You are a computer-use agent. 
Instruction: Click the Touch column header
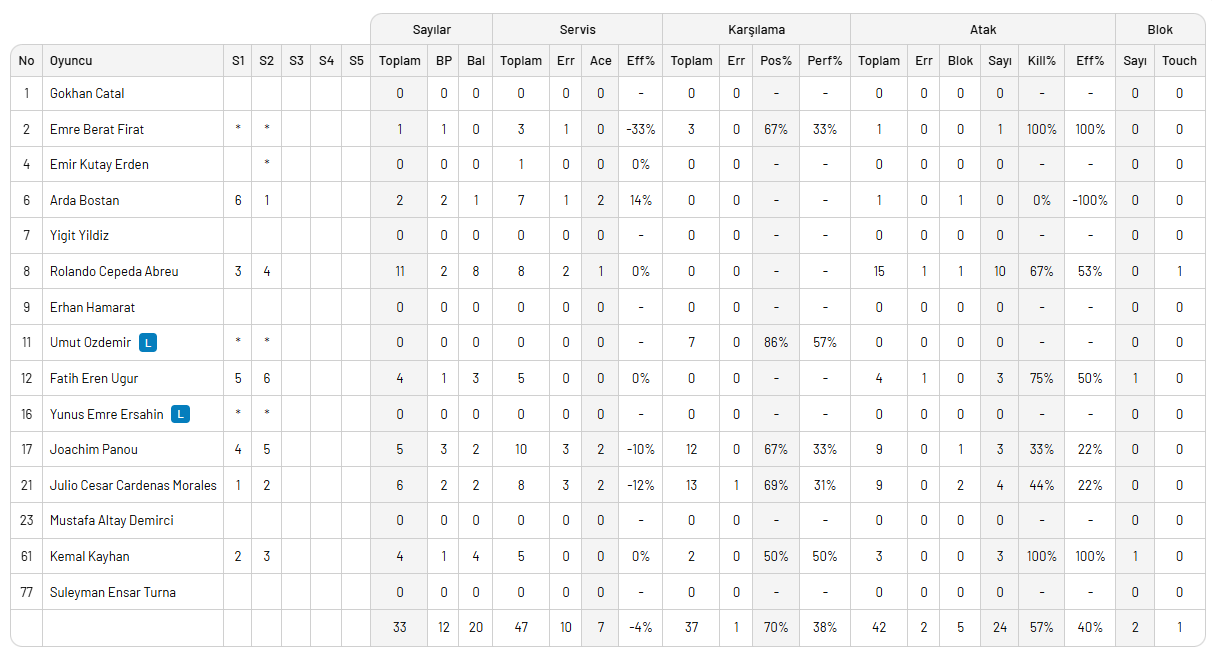point(1179,61)
